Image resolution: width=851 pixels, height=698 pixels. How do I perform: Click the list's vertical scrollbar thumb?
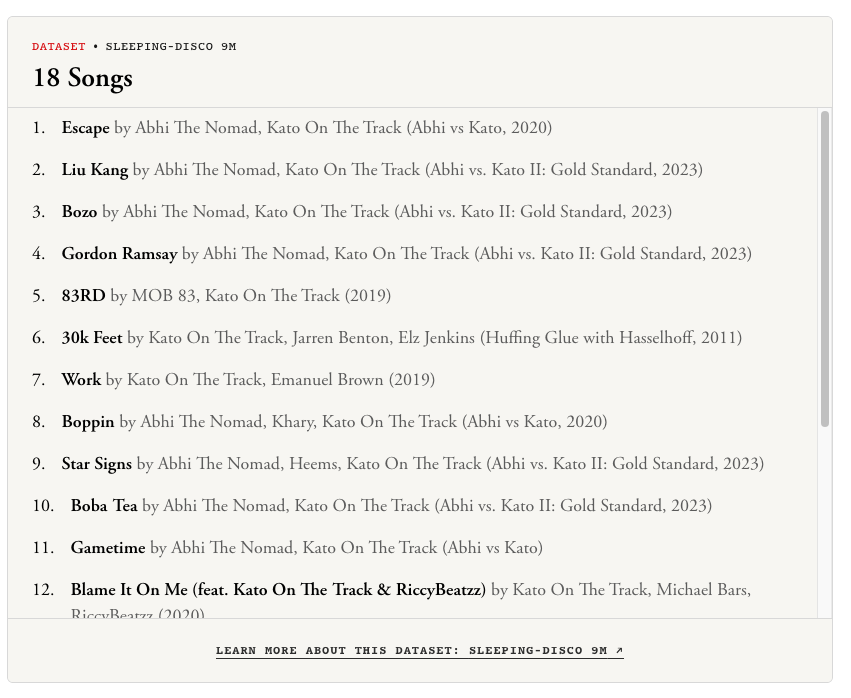coord(824,269)
